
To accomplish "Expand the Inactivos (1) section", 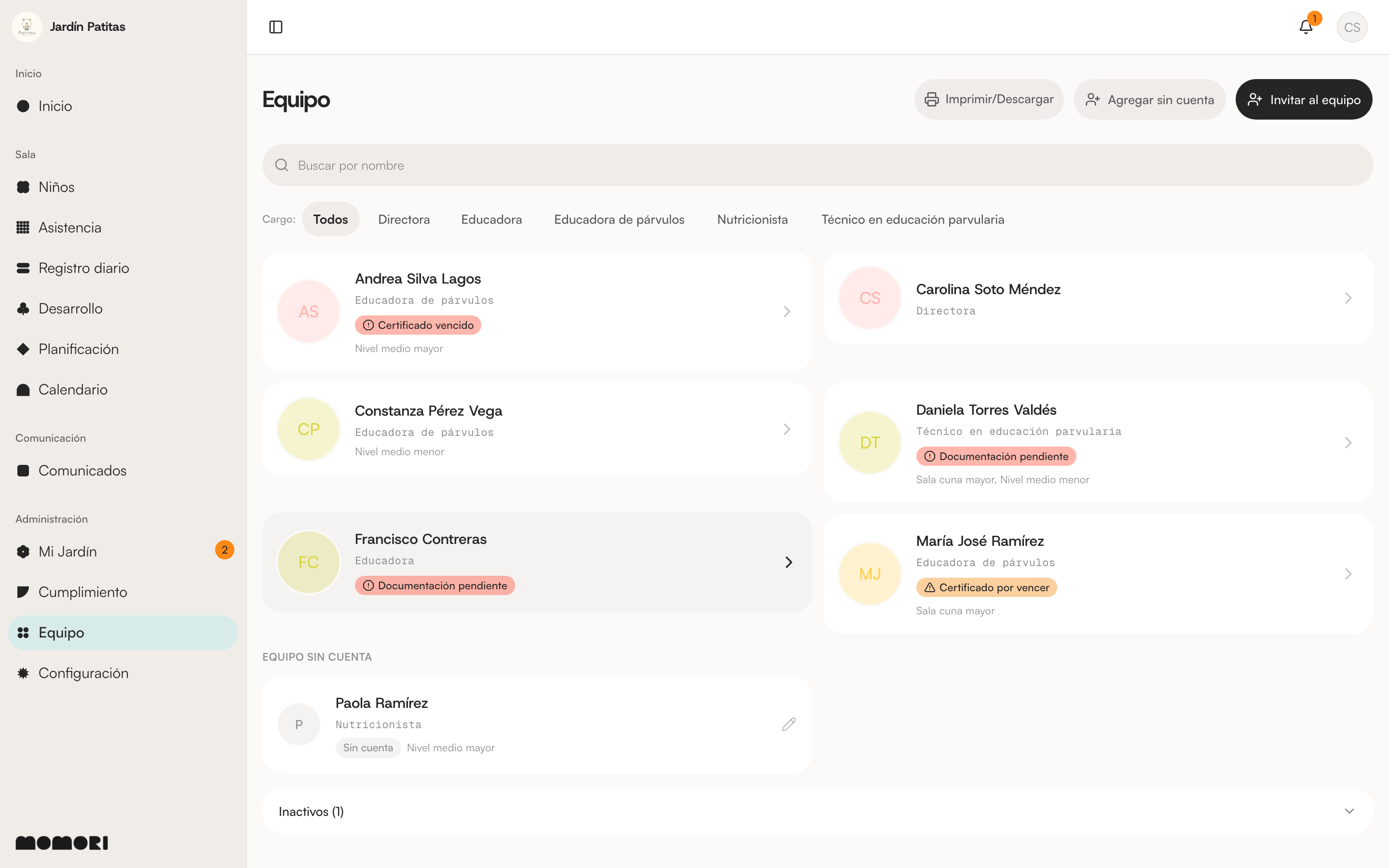I will click(817, 811).
